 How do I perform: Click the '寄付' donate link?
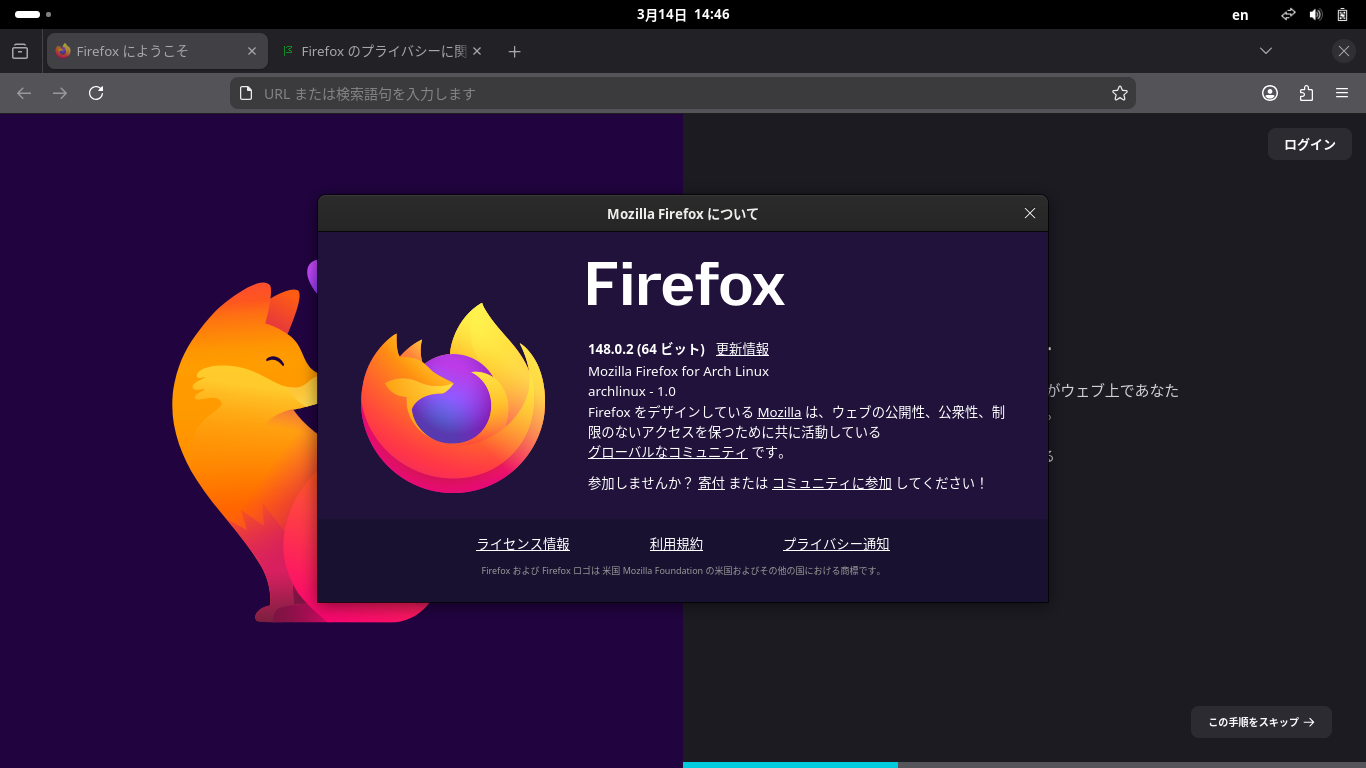click(711, 483)
